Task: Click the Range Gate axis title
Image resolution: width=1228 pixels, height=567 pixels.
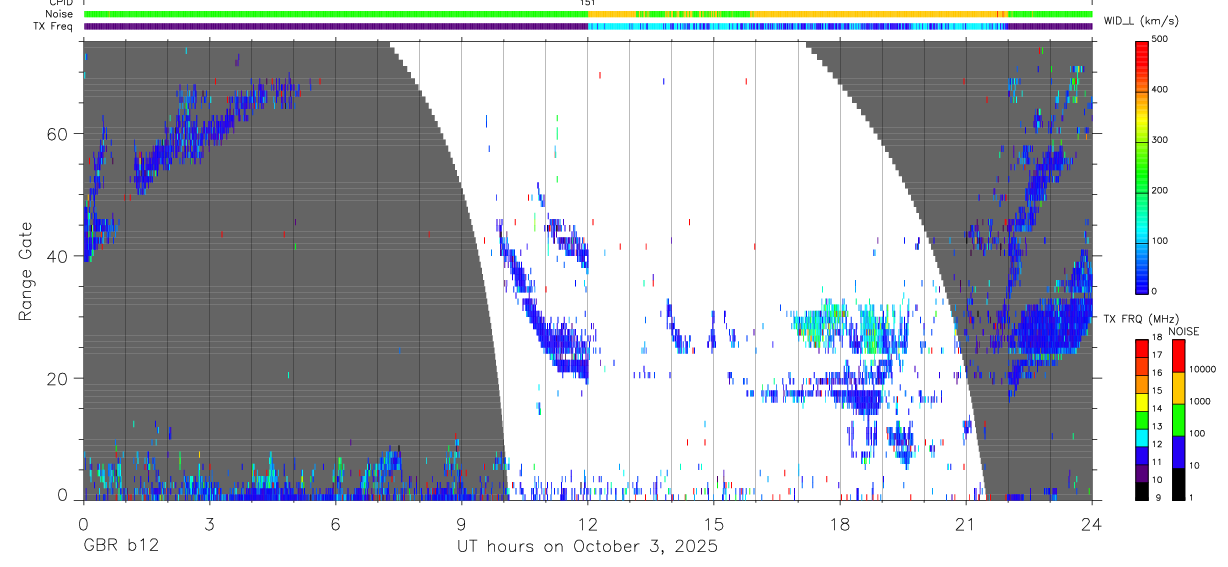Action: tap(24, 272)
